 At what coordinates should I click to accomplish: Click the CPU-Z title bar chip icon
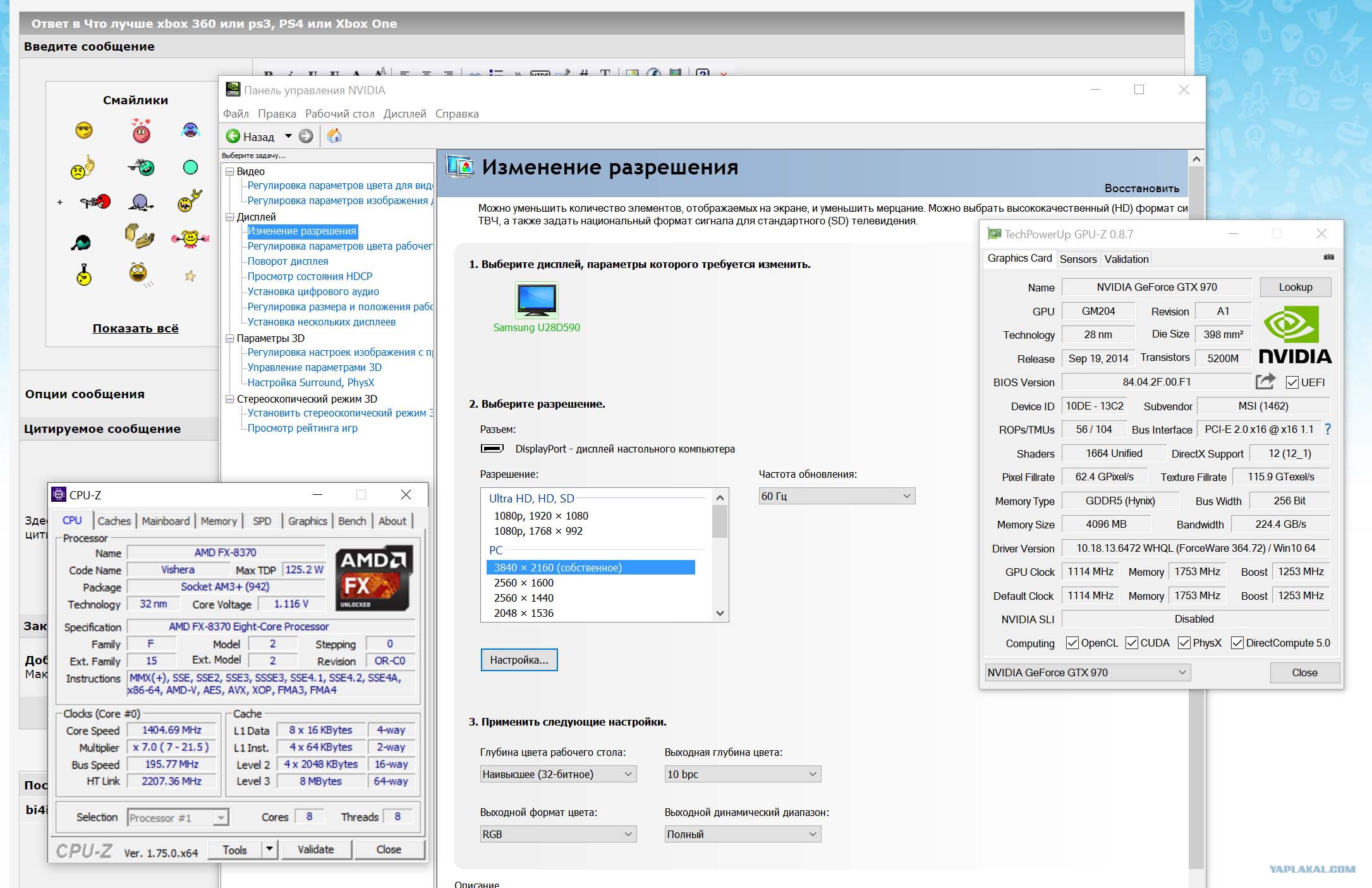(x=59, y=494)
